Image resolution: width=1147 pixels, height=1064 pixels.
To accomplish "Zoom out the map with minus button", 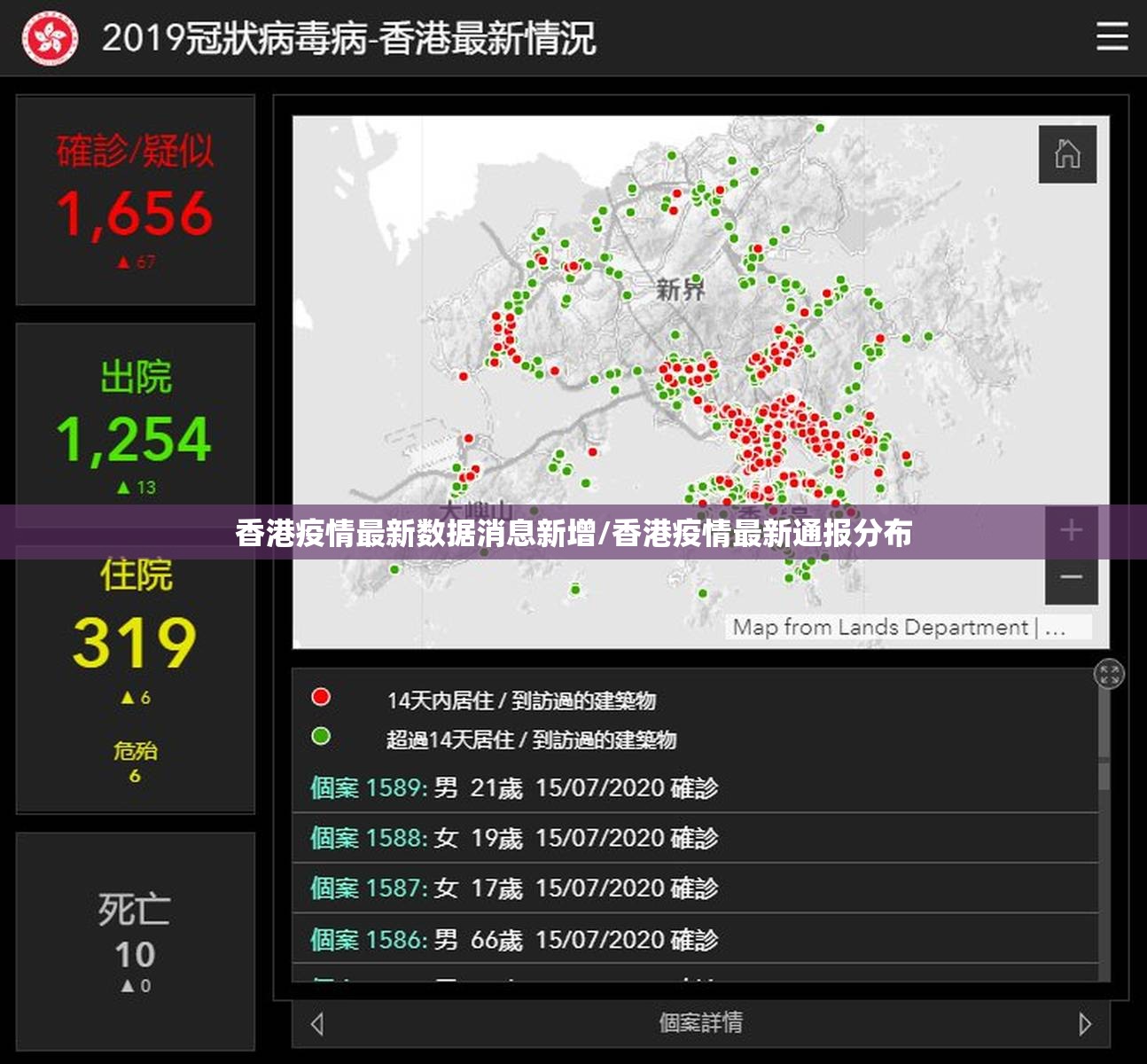I will pyautogui.click(x=1071, y=577).
